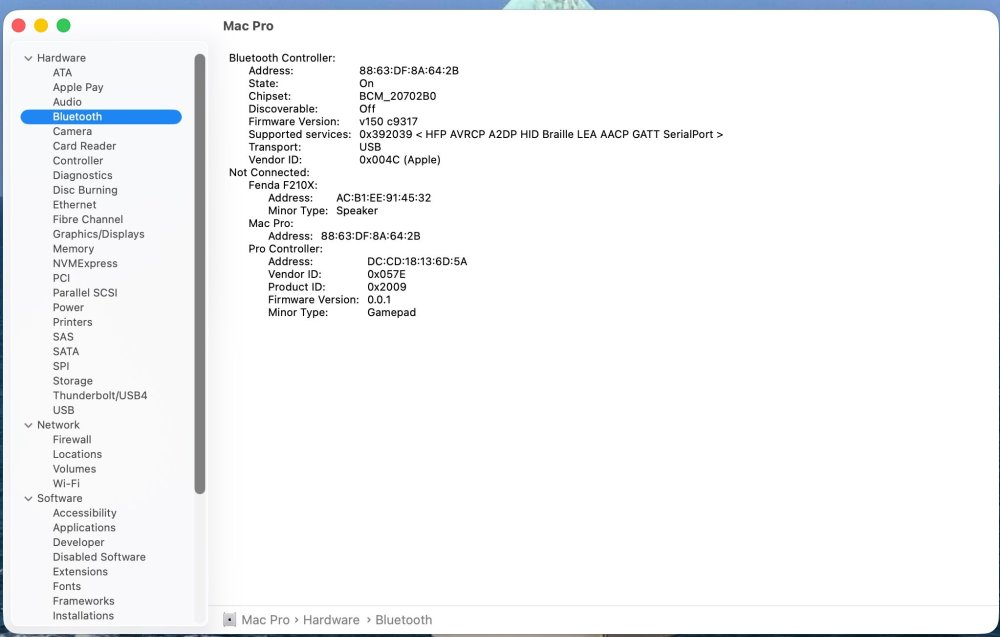The width and height of the screenshot is (1000, 637).
Task: Click the sidebar vertical scrollbar
Action: click(200, 274)
